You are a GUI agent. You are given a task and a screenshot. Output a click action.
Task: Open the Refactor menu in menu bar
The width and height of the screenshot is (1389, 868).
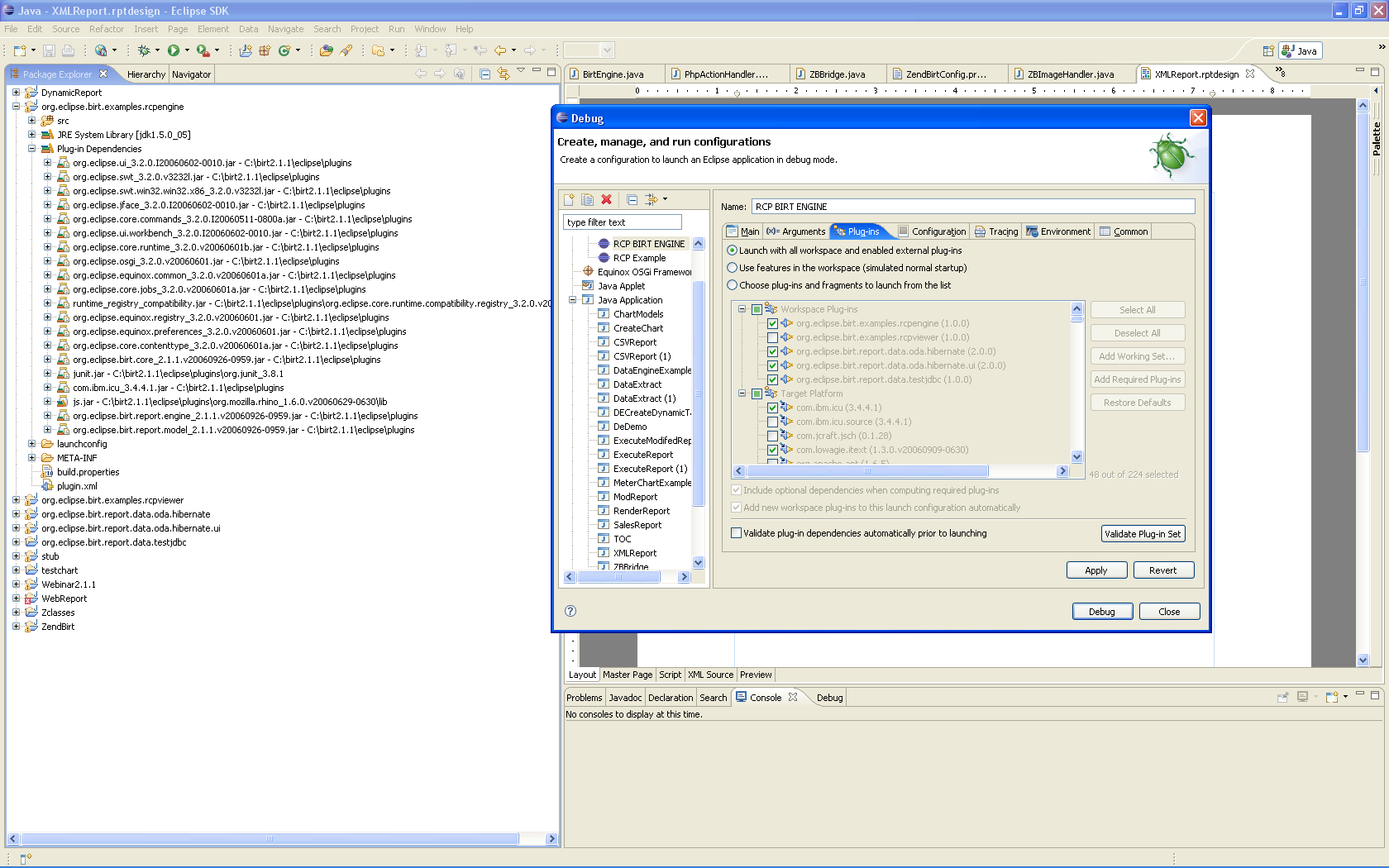[106, 29]
